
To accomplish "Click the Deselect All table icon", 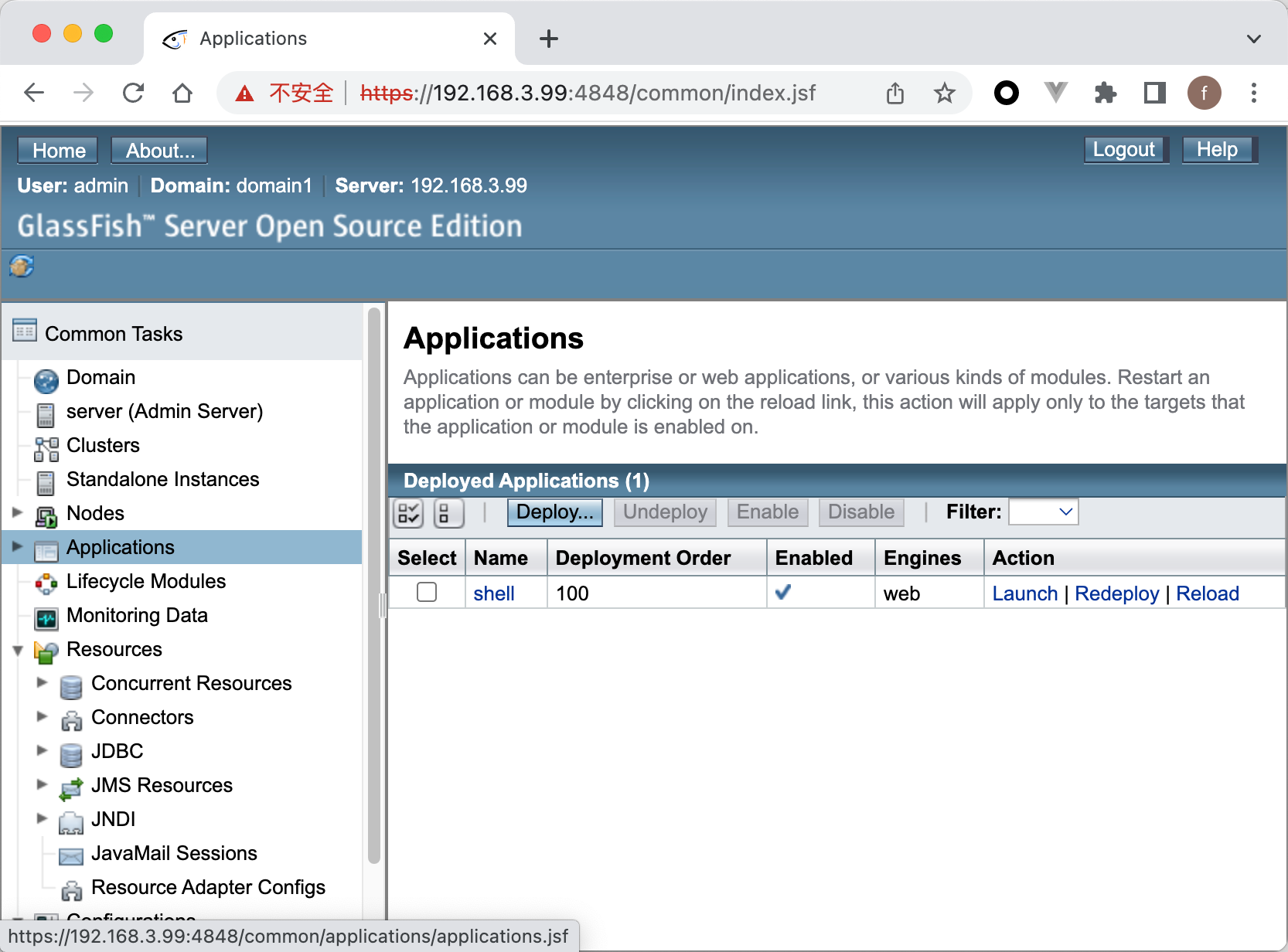I will [x=448, y=512].
